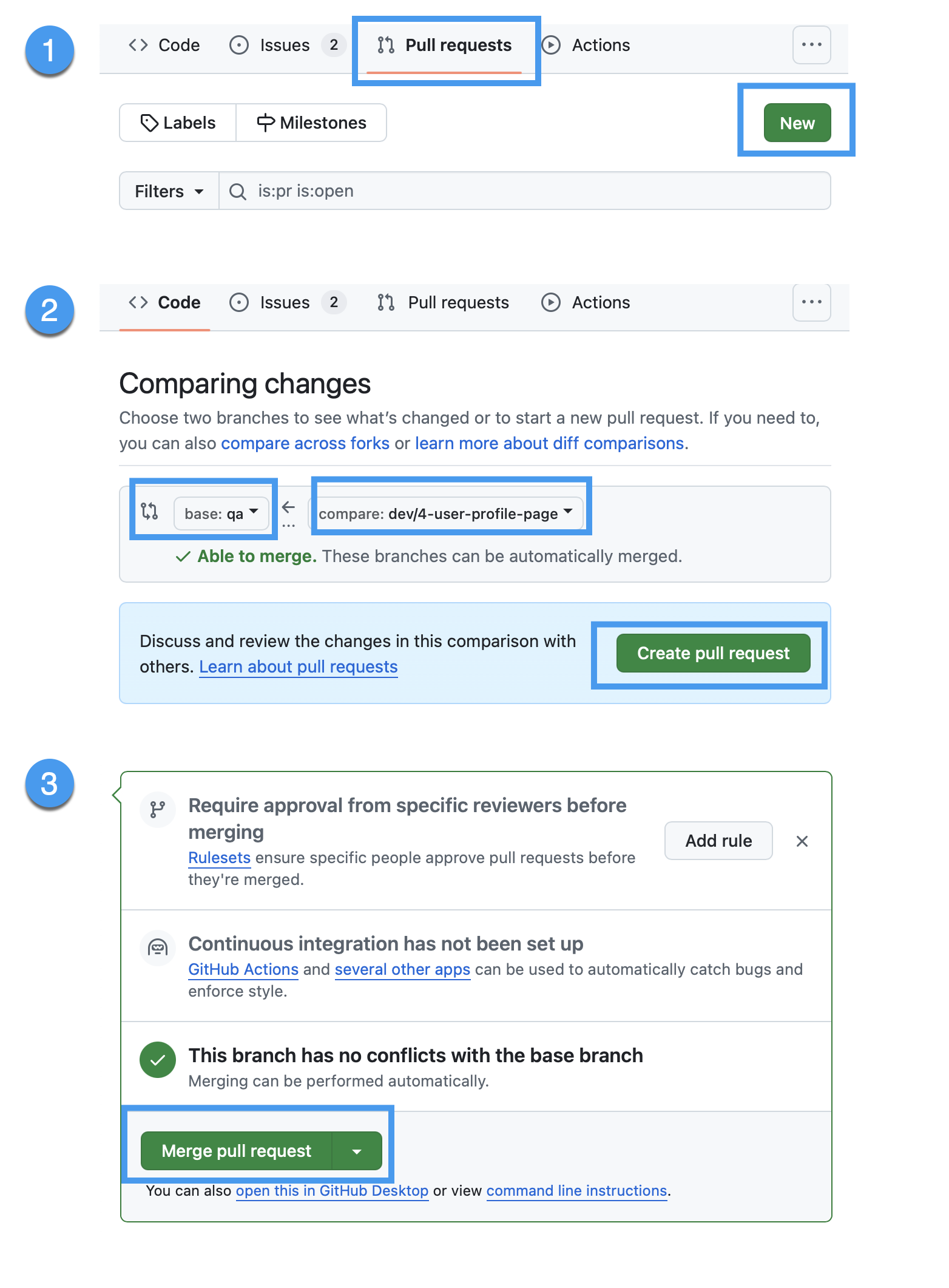
Task: Click Create pull request
Action: (x=713, y=653)
